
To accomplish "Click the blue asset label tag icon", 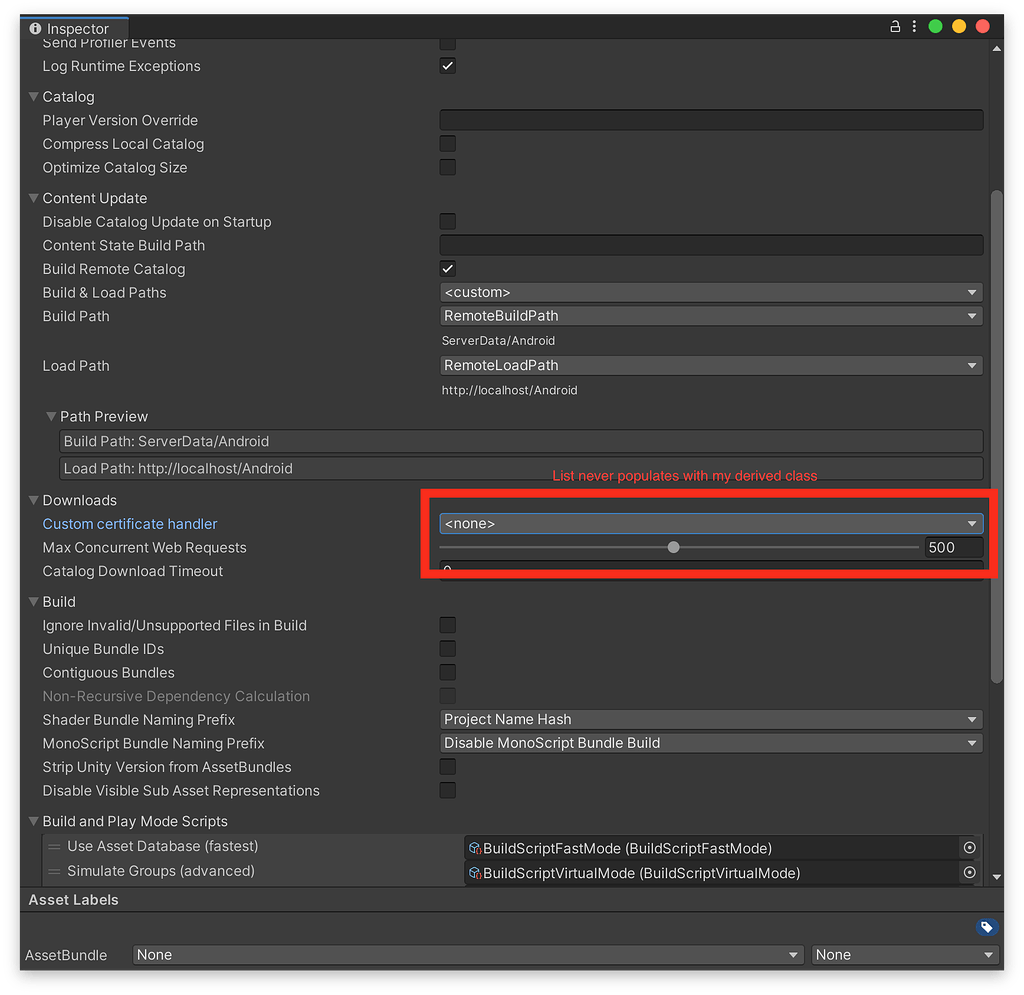I will click(986, 927).
